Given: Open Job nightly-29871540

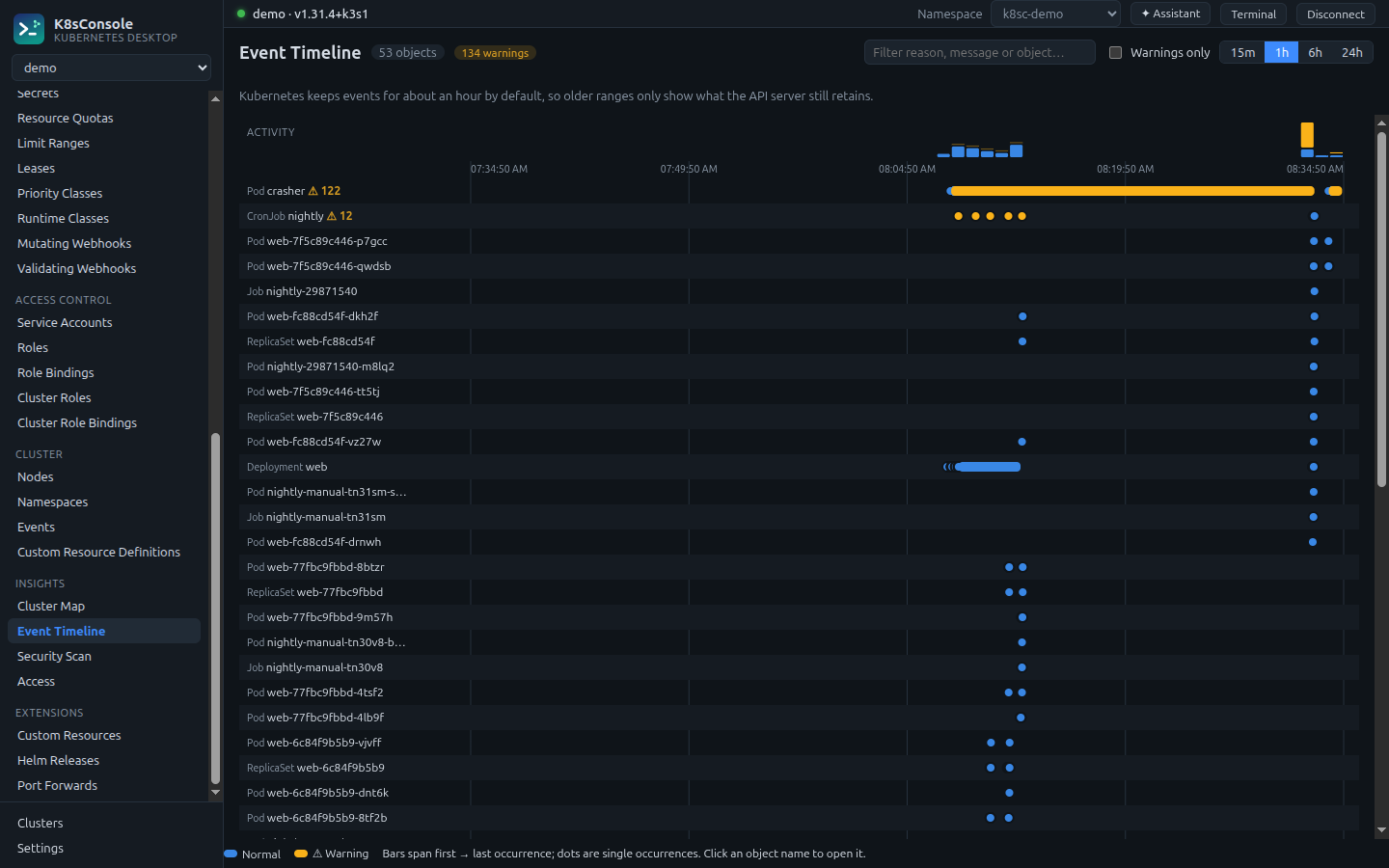Looking at the screenshot, I should [312, 291].
